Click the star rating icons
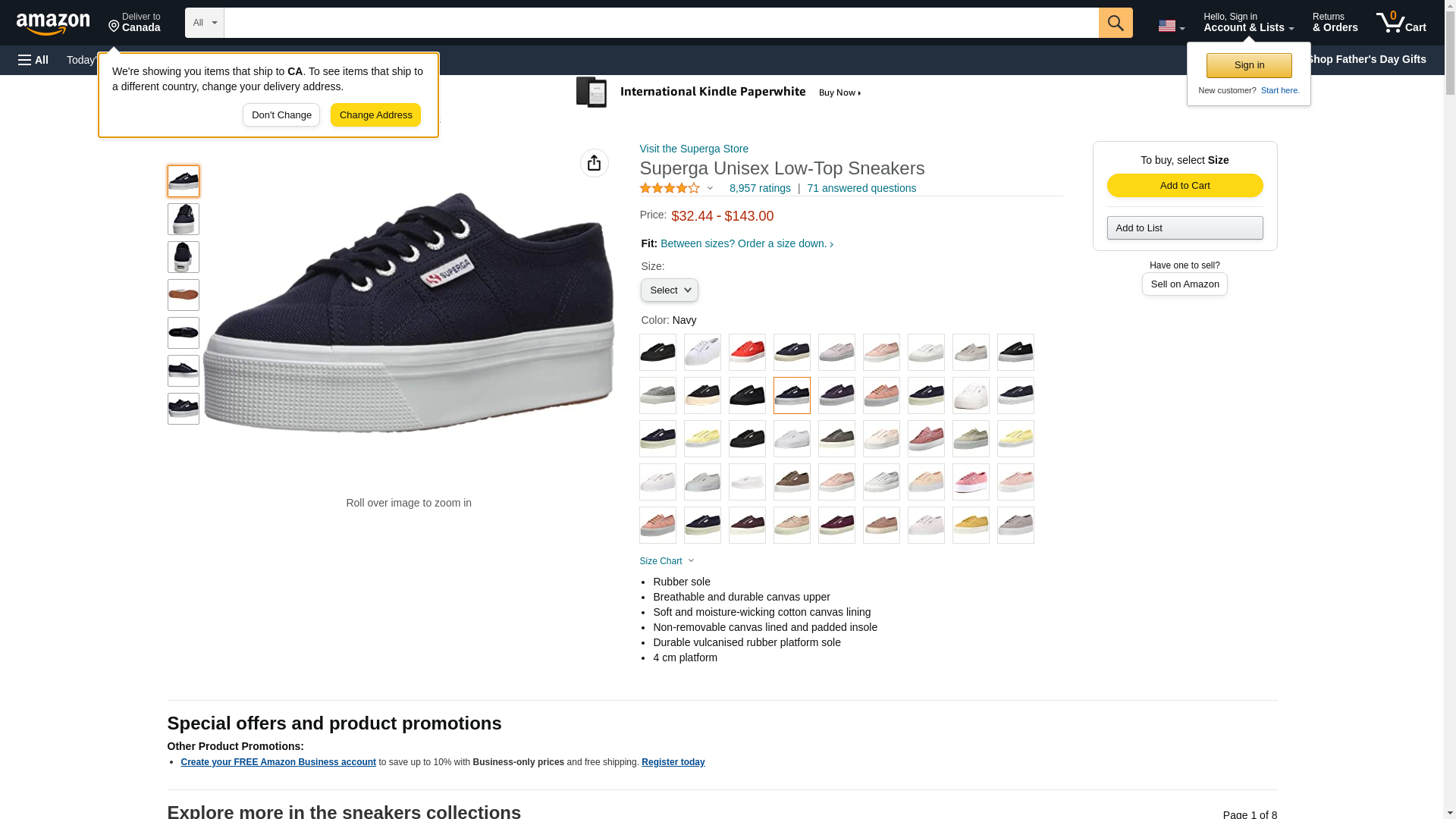 tap(670, 188)
